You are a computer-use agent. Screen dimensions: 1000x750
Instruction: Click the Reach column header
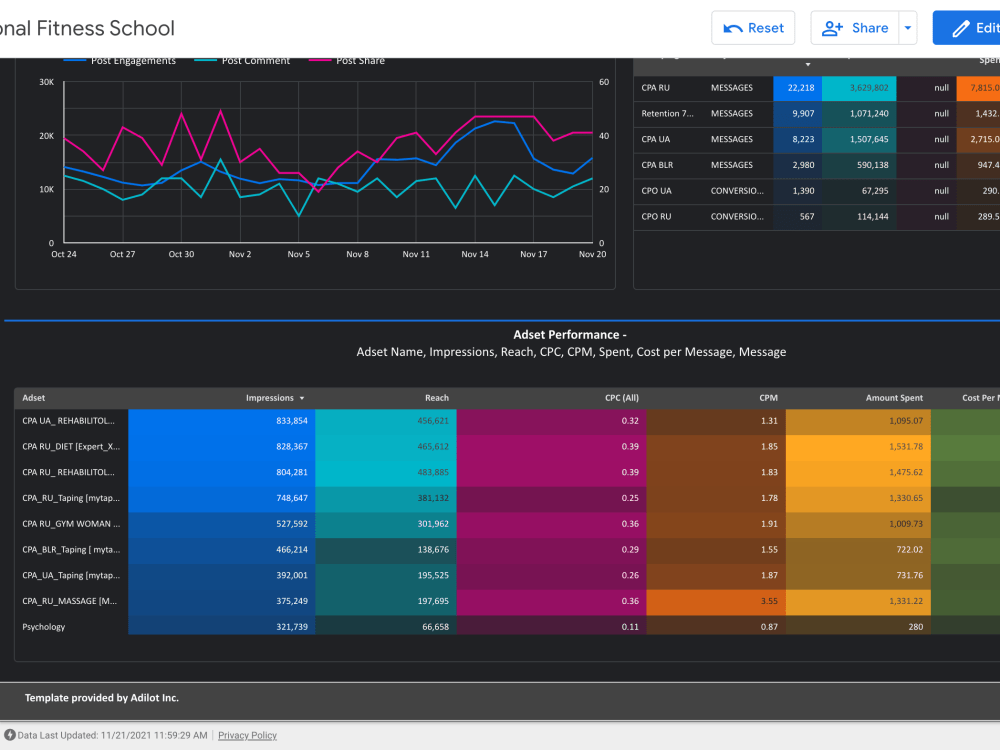tap(437, 398)
